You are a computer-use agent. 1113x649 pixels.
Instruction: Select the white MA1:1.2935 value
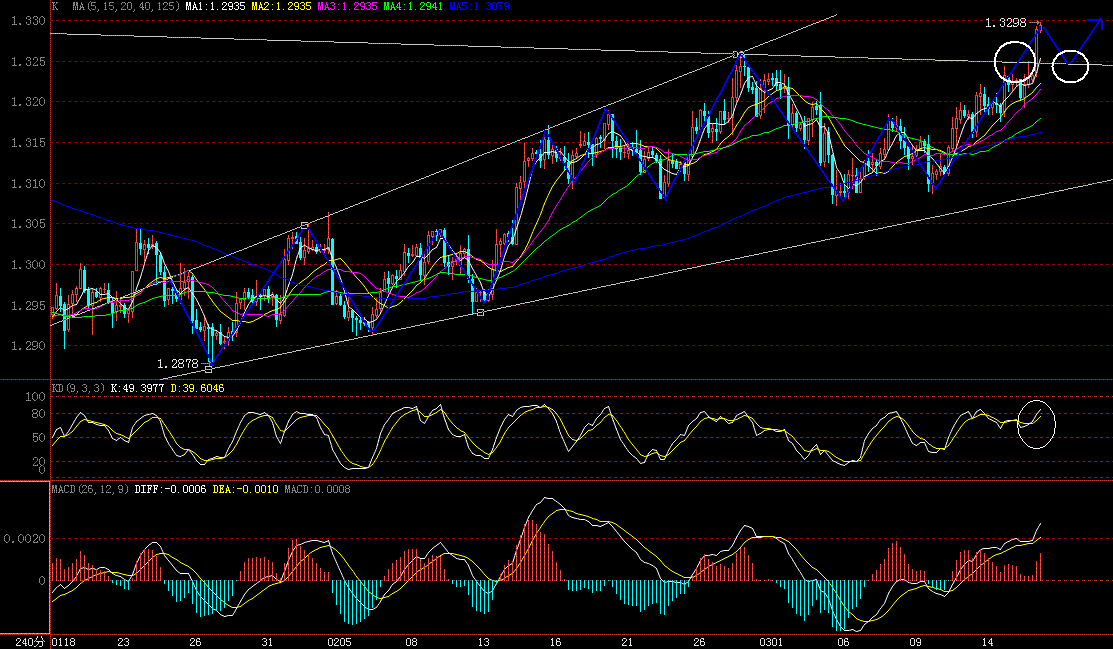[215, 6]
